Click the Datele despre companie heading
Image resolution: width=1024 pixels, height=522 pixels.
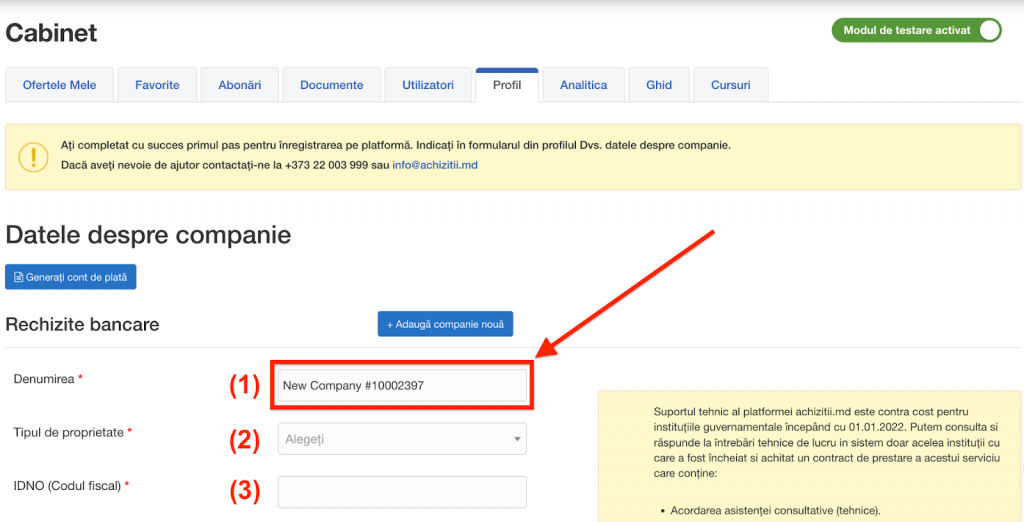[x=148, y=235]
